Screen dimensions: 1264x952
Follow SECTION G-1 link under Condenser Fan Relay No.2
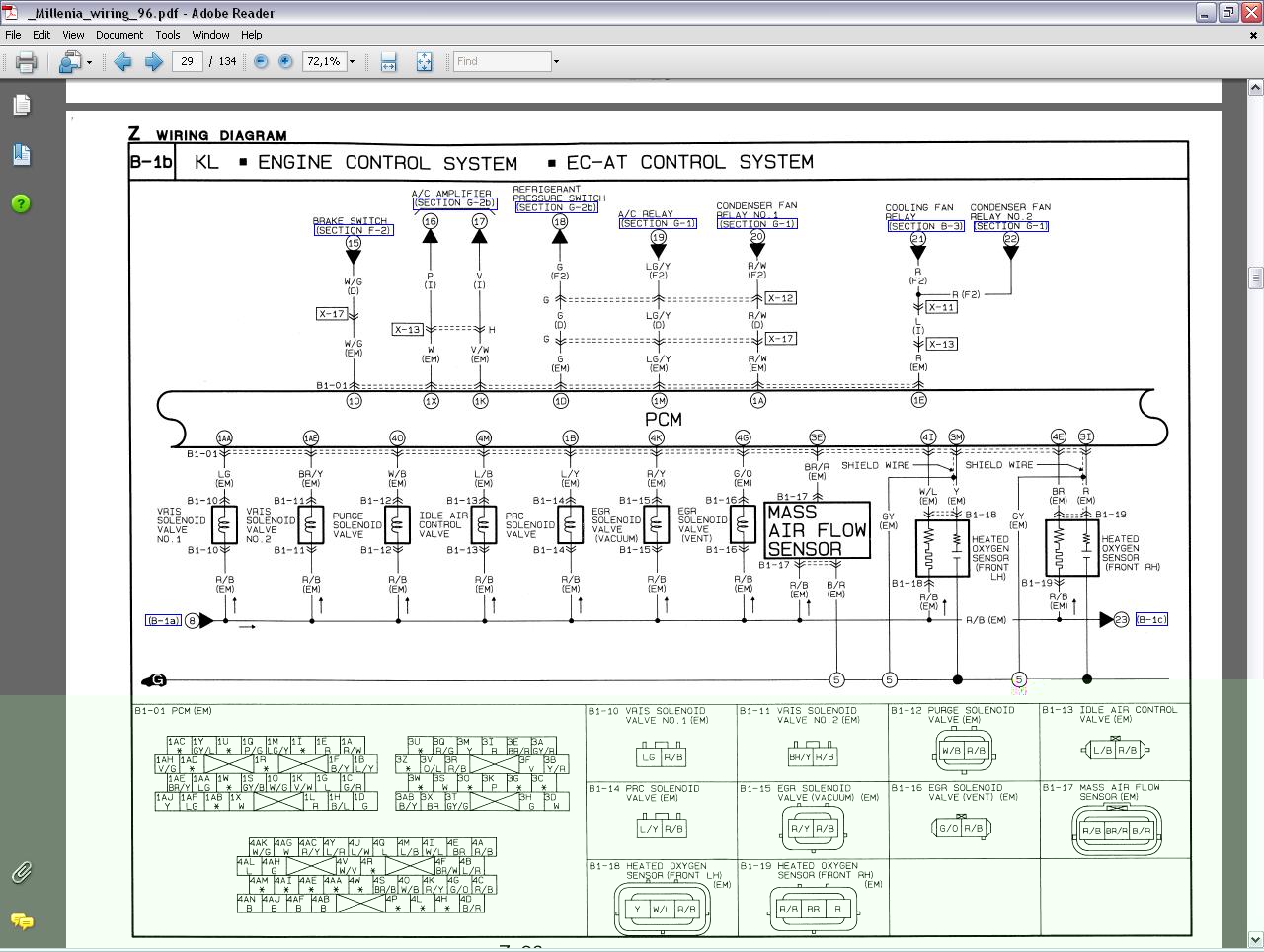[x=1010, y=226]
